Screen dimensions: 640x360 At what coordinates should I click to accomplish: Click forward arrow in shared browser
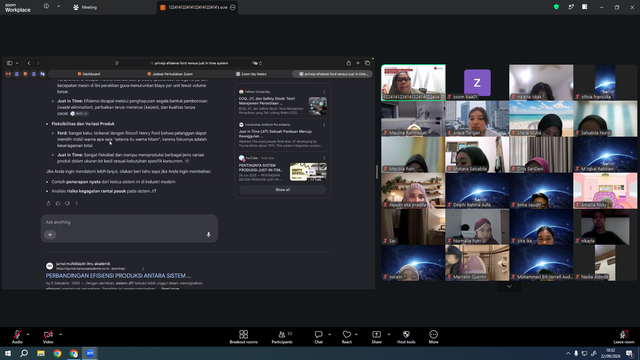point(38,63)
